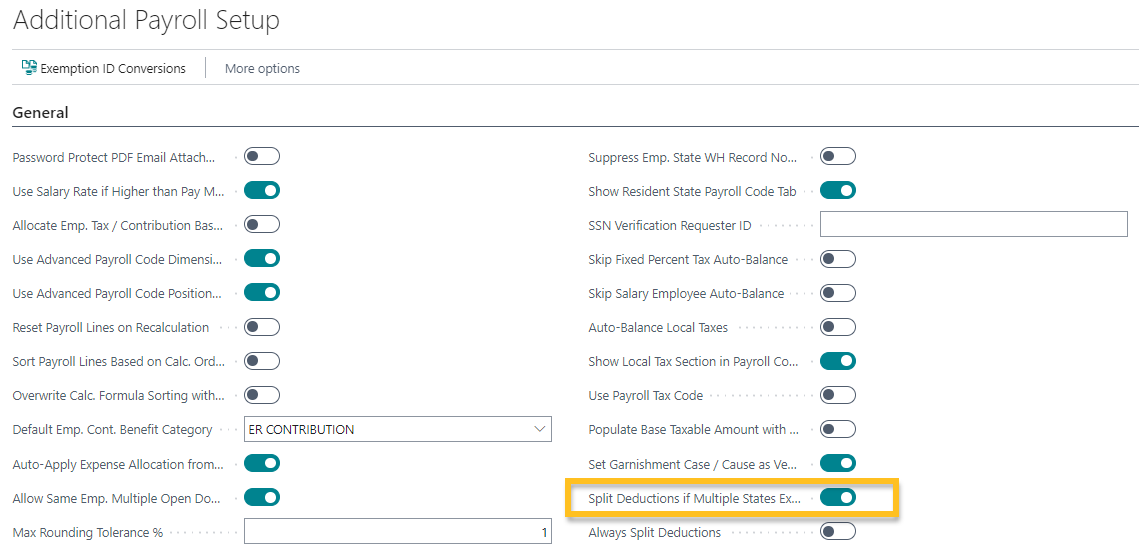This screenshot has height=554, width=1139.
Task: Enable Password Protect PDF Email Attachment toggle
Action: click(x=262, y=157)
